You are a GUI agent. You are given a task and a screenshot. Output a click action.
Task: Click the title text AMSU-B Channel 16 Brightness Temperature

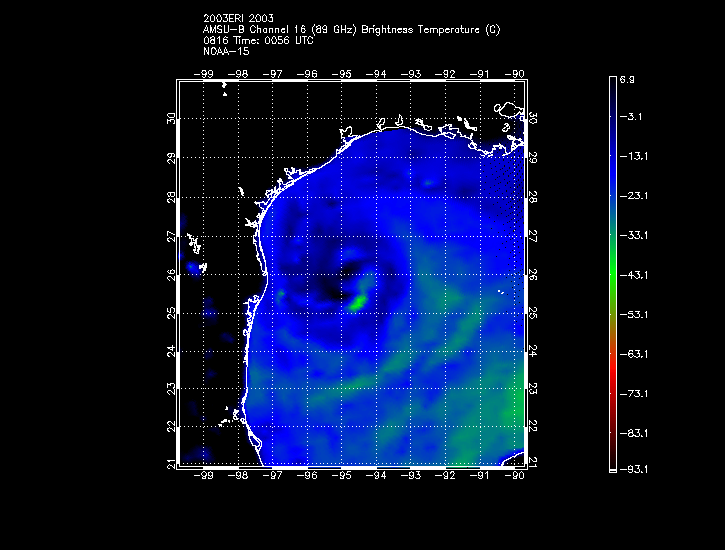tap(351, 30)
